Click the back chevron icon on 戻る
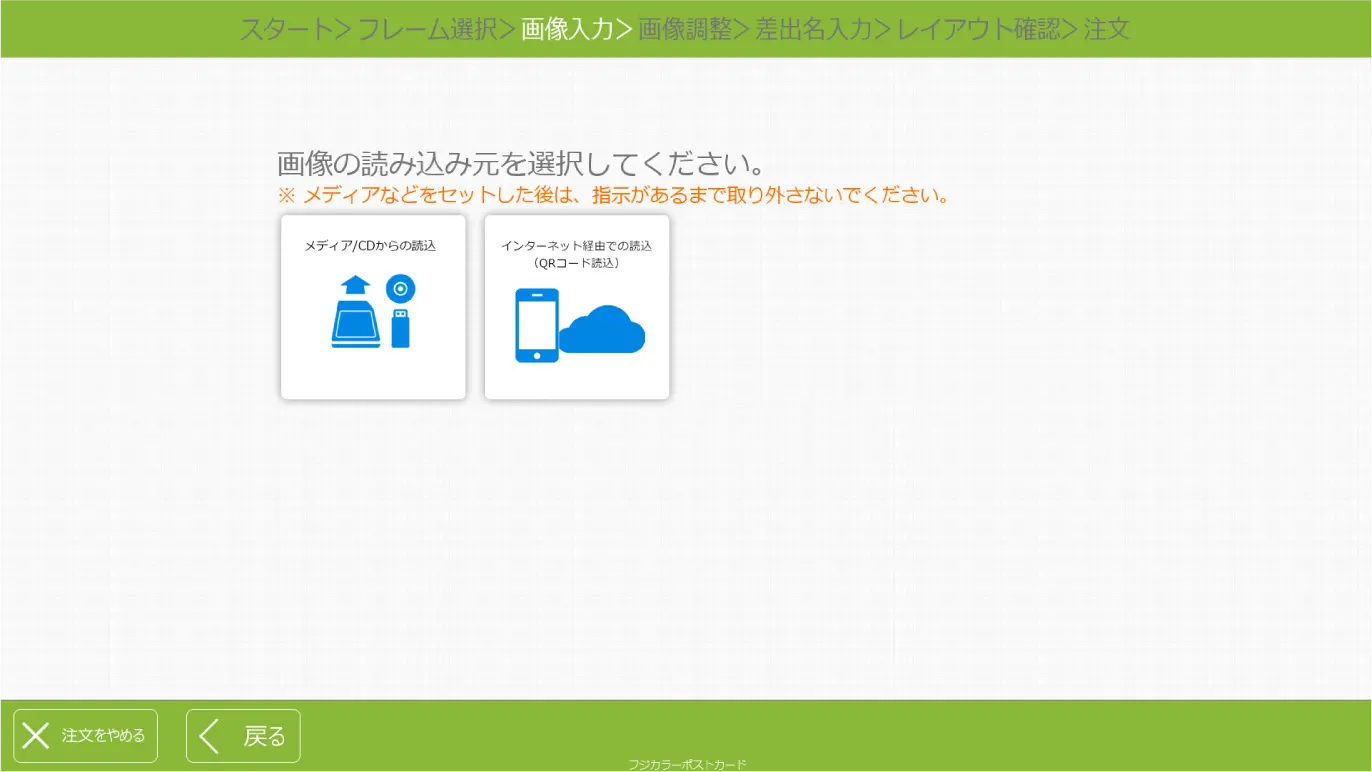 pyautogui.click(x=210, y=735)
